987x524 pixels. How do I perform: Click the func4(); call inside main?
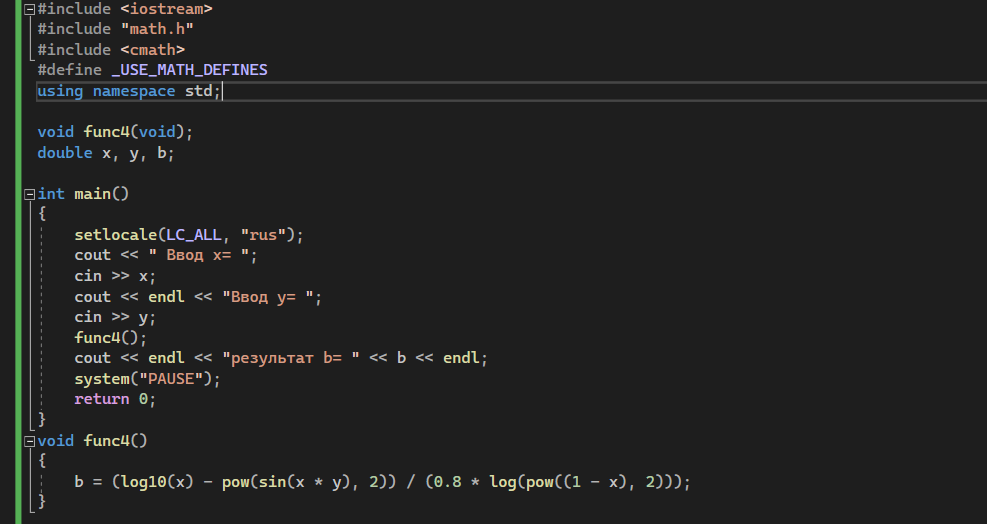(111, 338)
